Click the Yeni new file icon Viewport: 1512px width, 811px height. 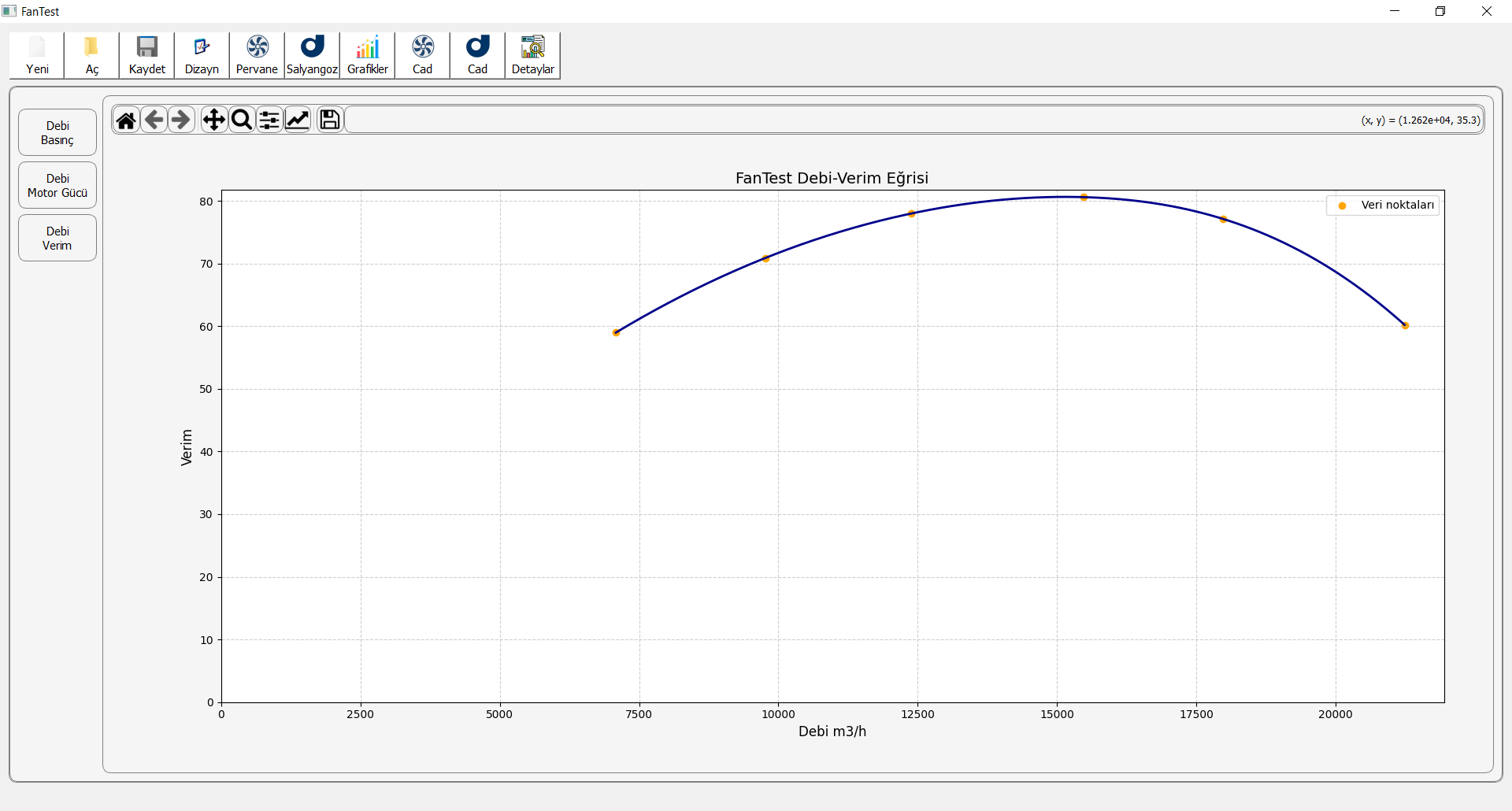point(37,55)
